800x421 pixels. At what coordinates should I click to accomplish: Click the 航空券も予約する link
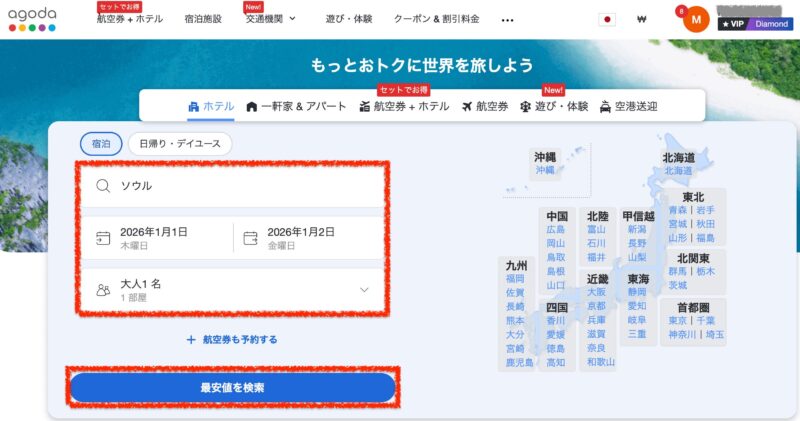232,340
